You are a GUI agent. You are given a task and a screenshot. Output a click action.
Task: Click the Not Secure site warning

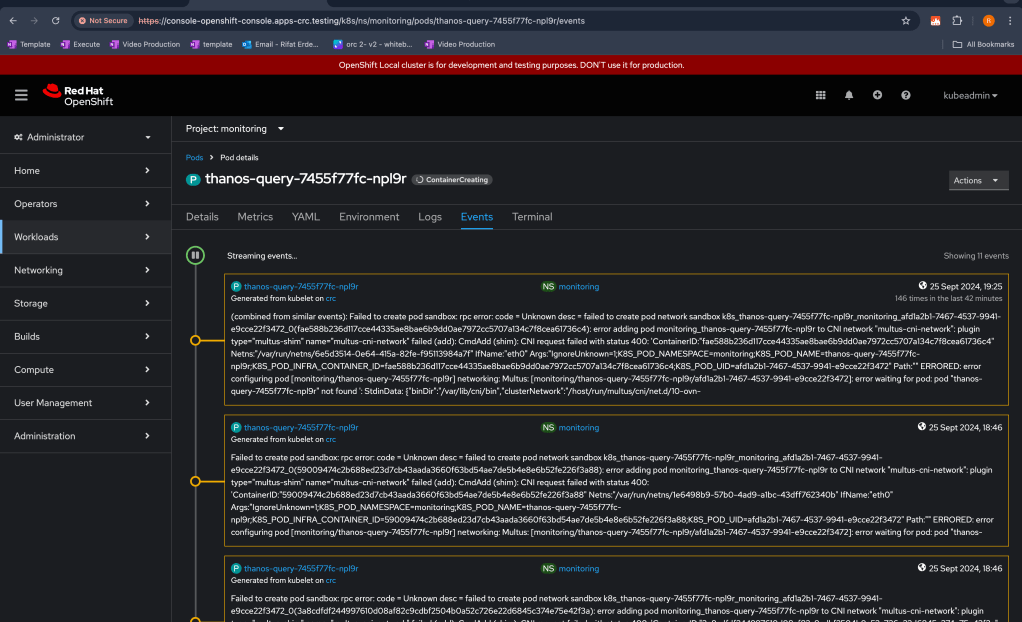(103, 21)
